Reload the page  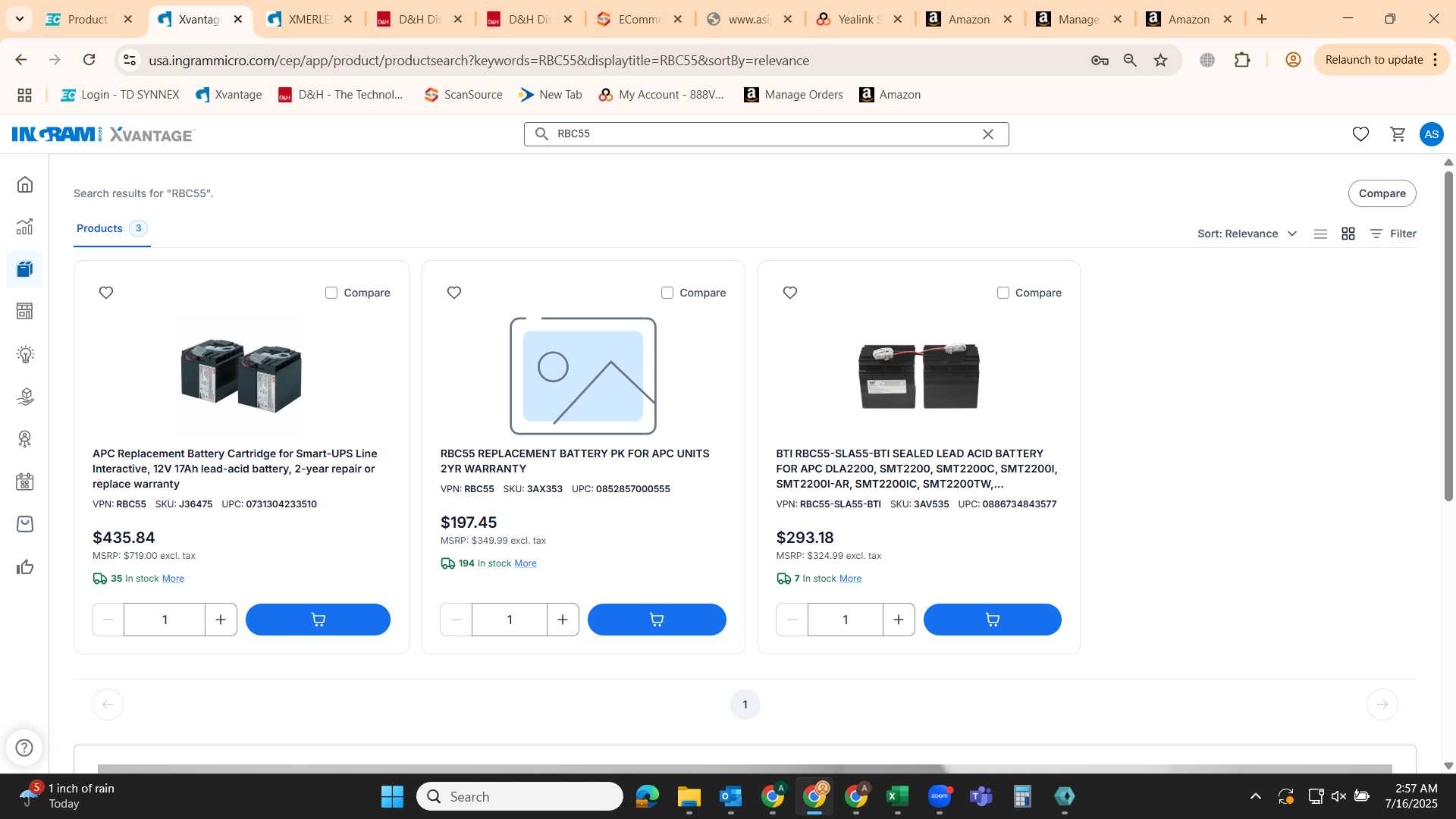[x=89, y=59]
